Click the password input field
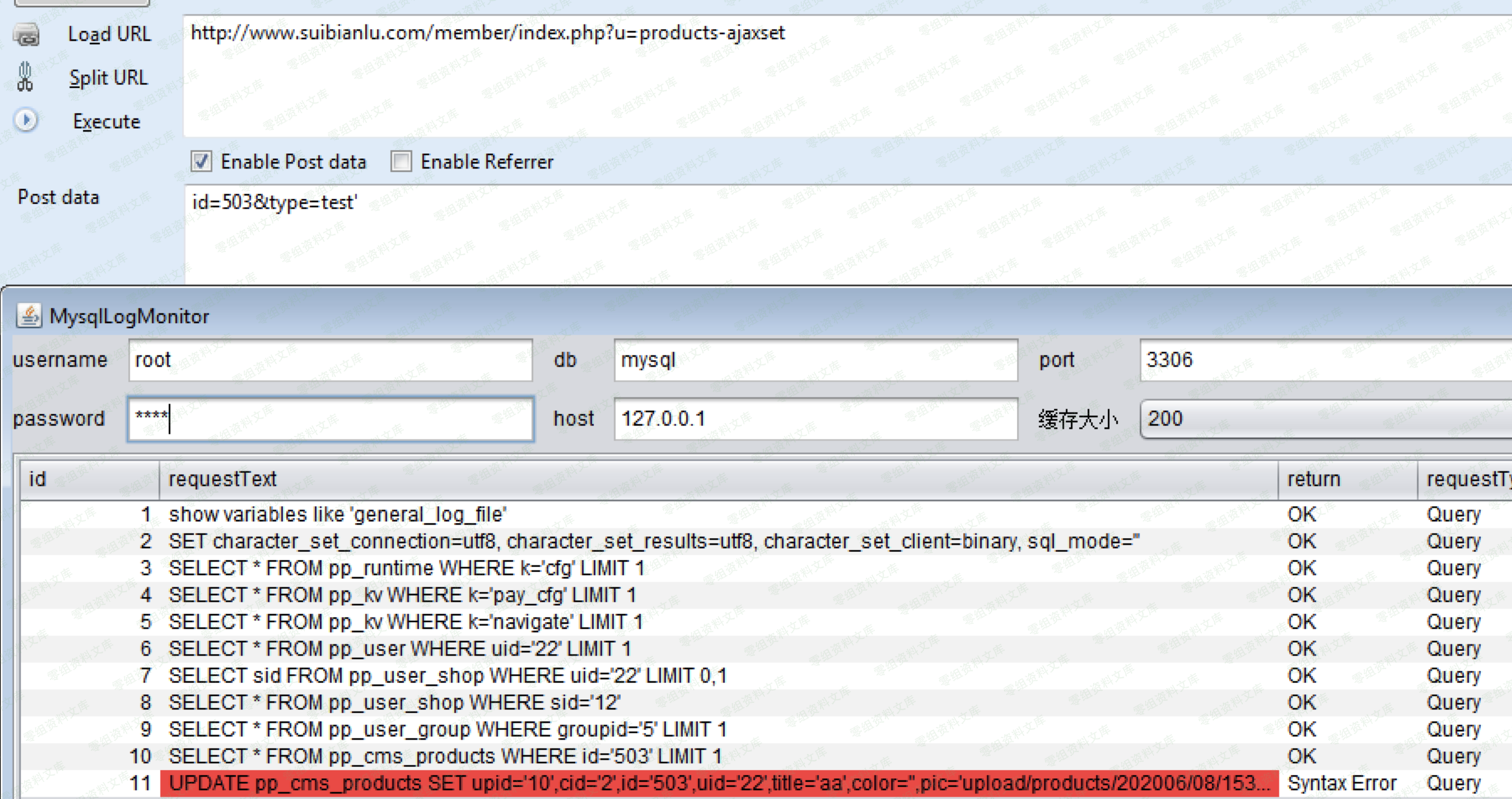Image resolution: width=1512 pixels, height=799 pixels. click(x=330, y=419)
